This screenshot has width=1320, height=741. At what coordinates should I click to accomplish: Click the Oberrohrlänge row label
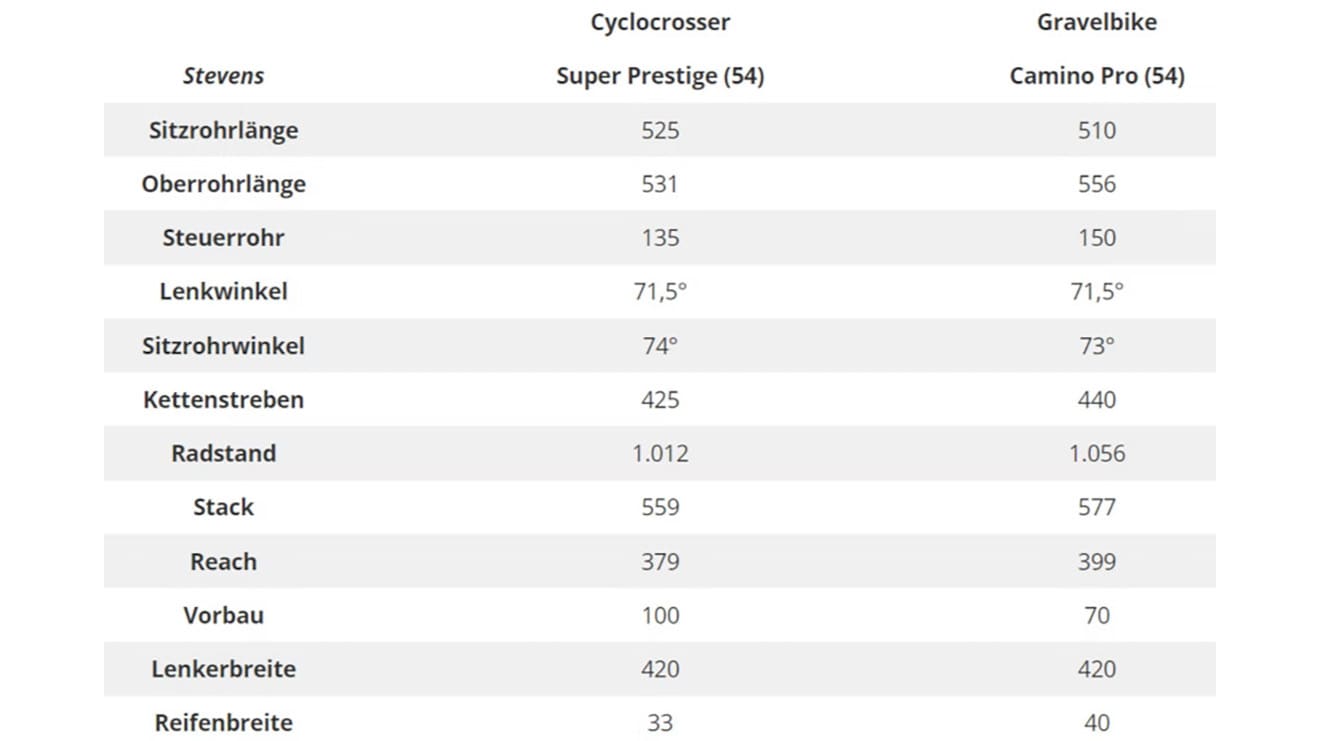(x=223, y=184)
